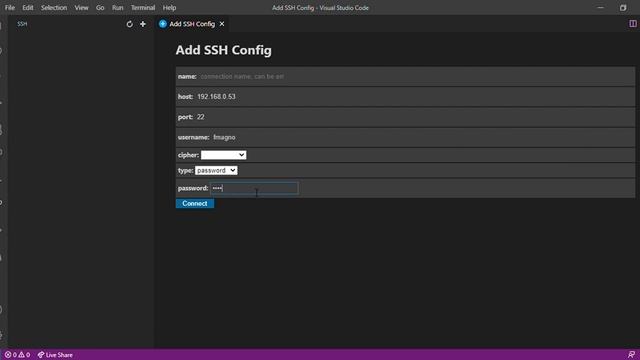Open the Go menu
This screenshot has width=640, height=360.
coord(100,8)
